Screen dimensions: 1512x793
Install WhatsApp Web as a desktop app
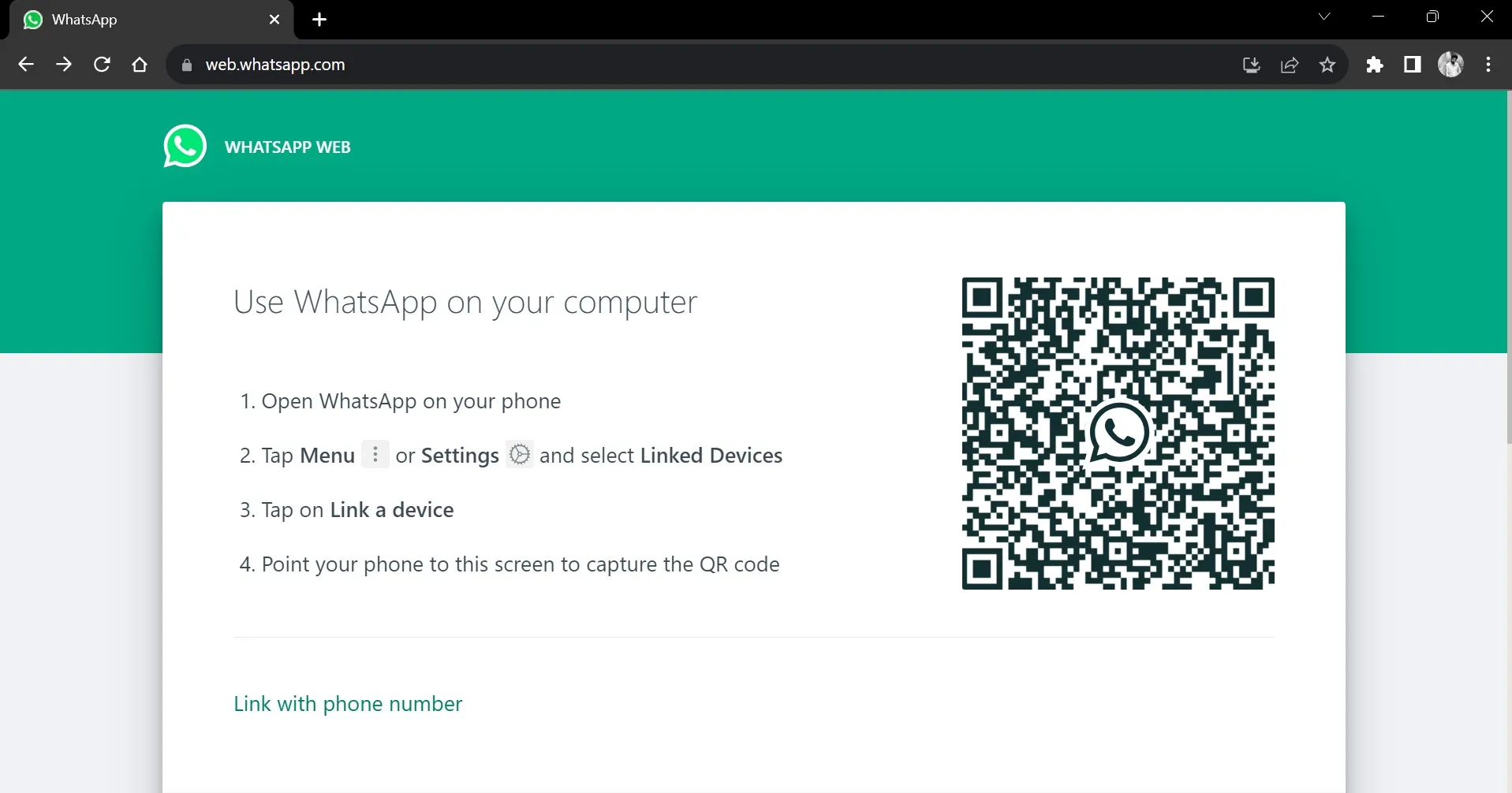click(1250, 65)
